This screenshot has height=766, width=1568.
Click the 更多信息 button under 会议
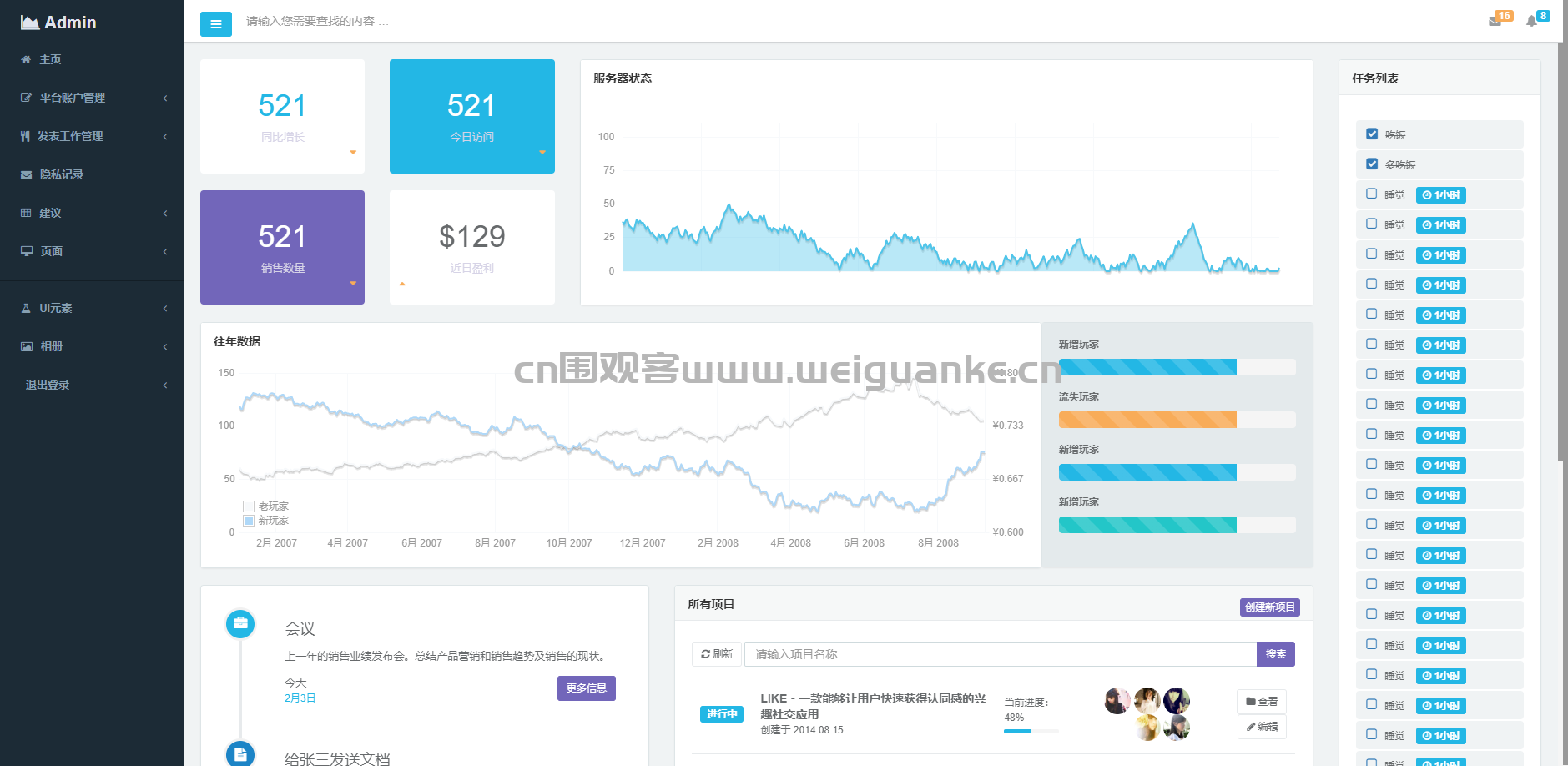point(587,688)
